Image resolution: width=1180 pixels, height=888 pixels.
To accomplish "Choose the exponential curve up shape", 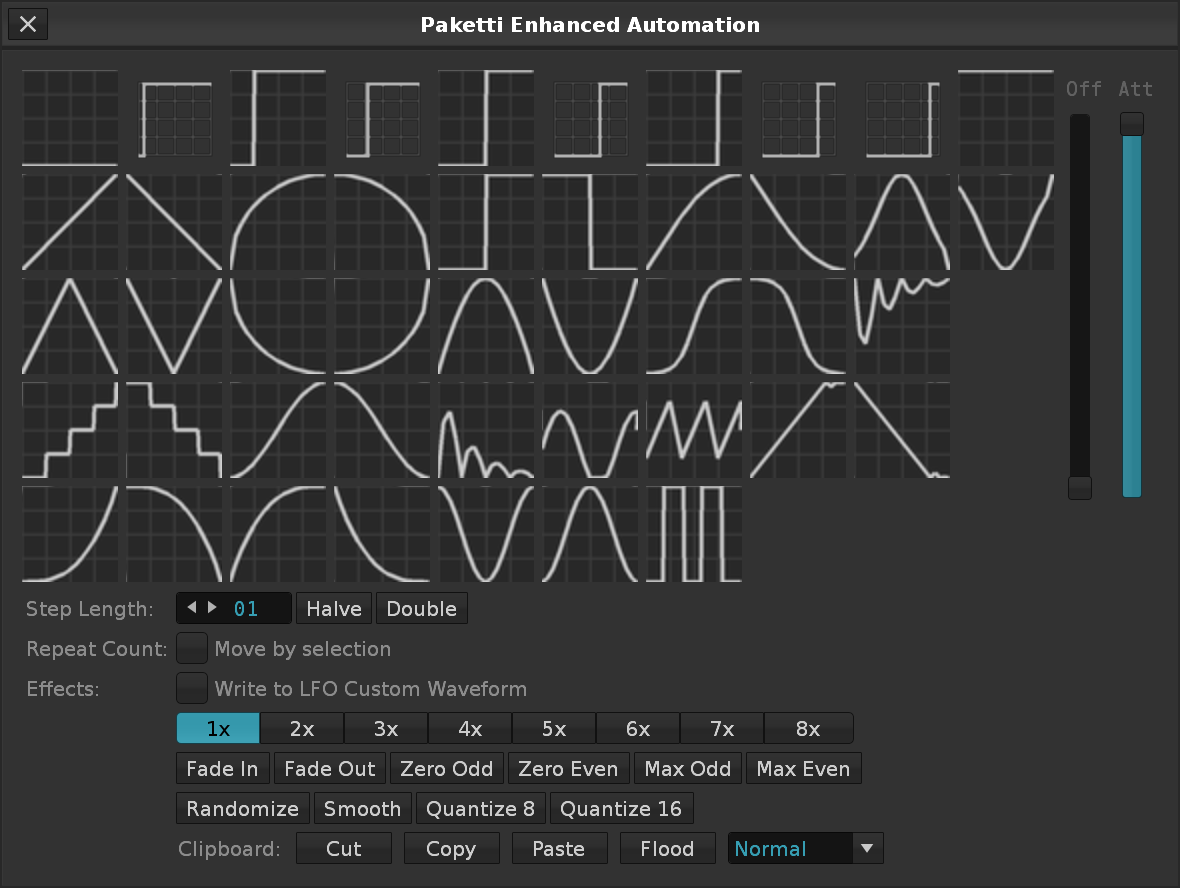I will pos(70,534).
